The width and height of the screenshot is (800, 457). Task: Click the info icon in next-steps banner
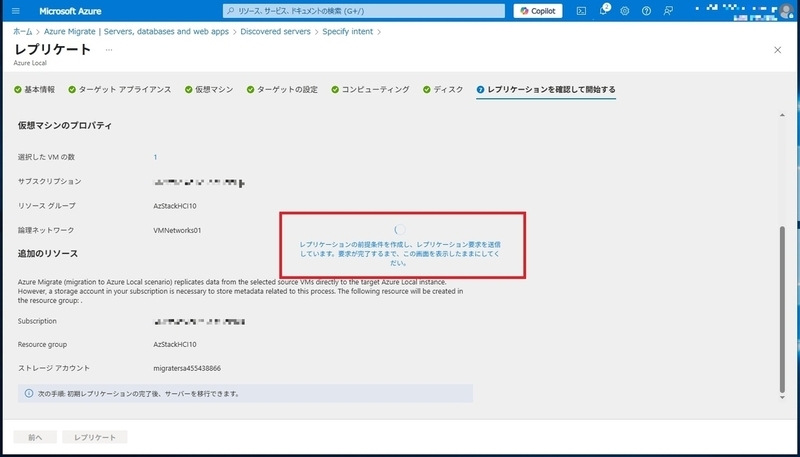tap(29, 394)
